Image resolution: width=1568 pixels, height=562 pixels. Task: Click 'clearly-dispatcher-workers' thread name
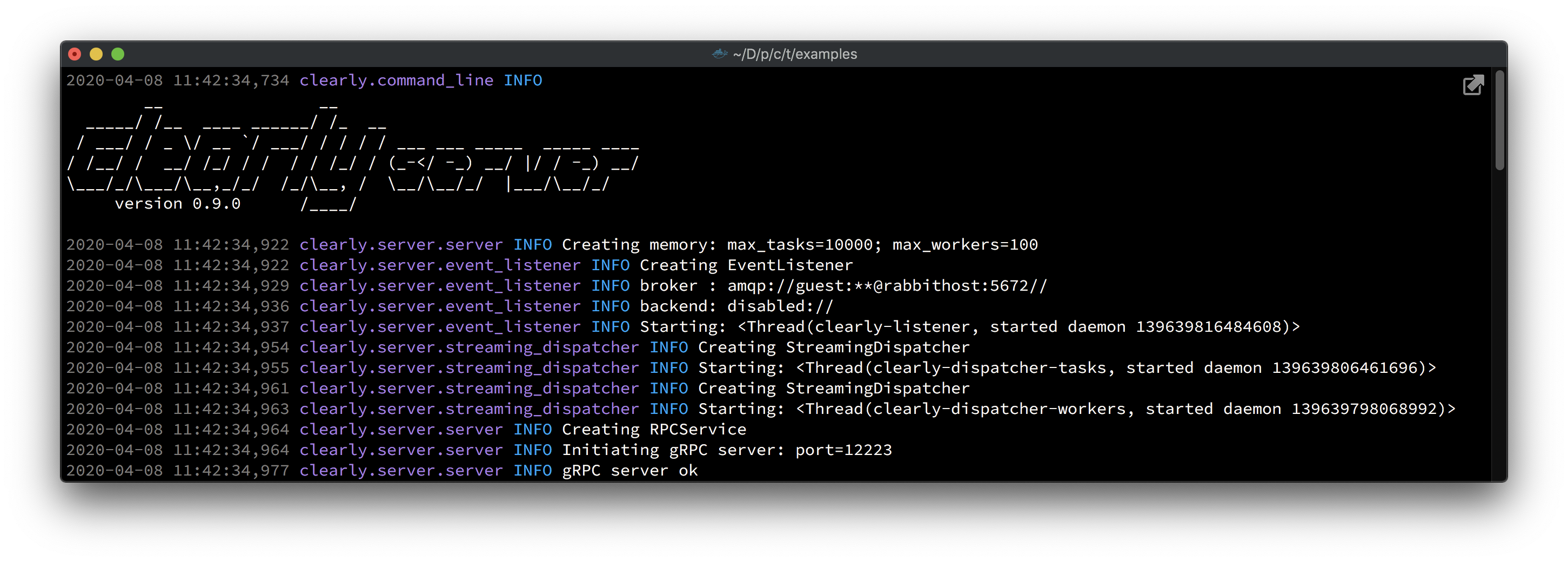tap(1000, 409)
